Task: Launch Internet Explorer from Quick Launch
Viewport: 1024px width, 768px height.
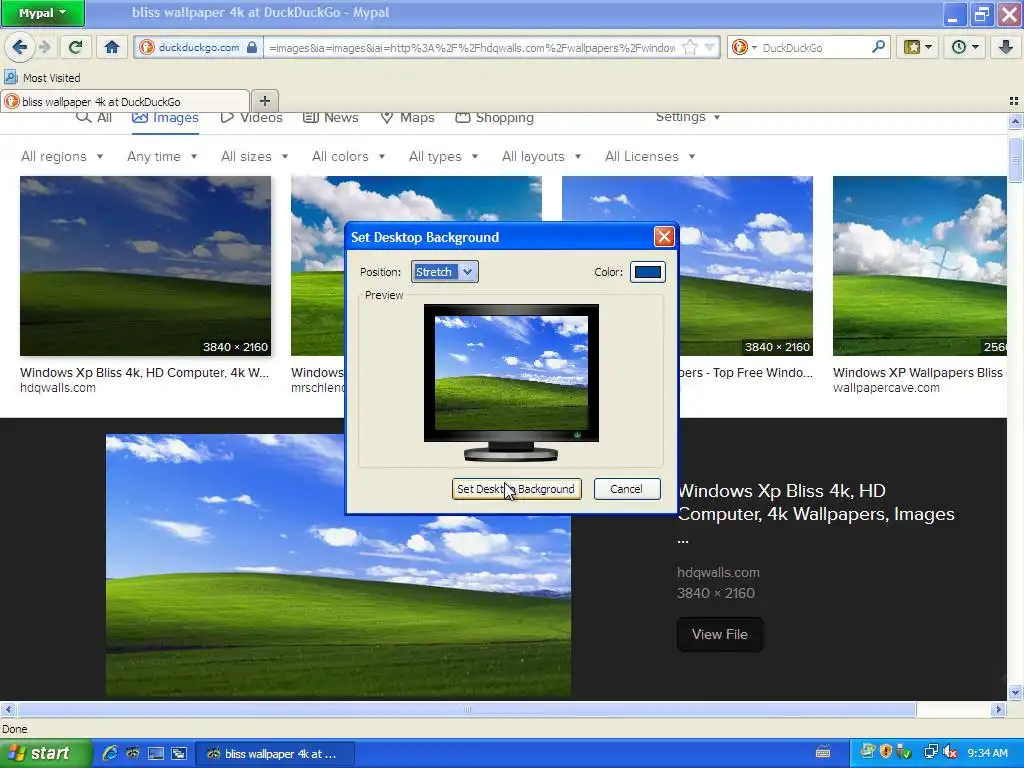Action: pyautogui.click(x=110, y=754)
